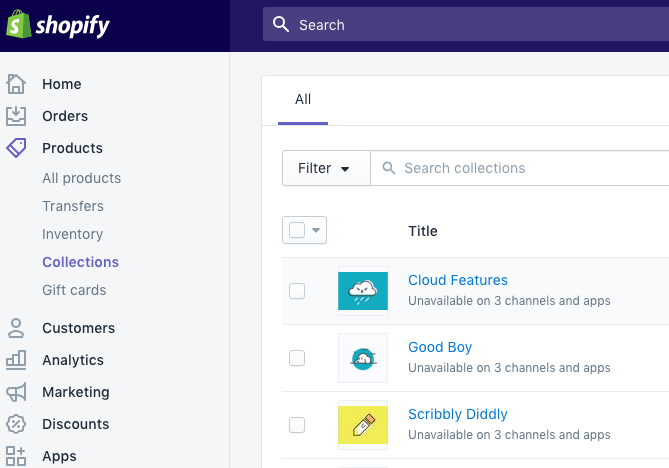Screen dimensions: 669x468
Task: Click the Shopify bag logo
Action: (18, 24)
